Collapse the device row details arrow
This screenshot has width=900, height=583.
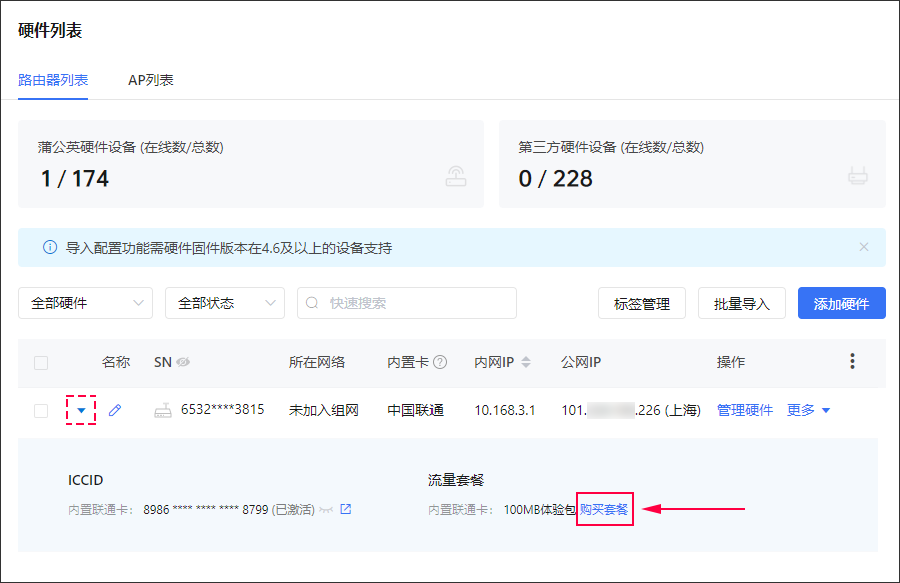[x=81, y=410]
